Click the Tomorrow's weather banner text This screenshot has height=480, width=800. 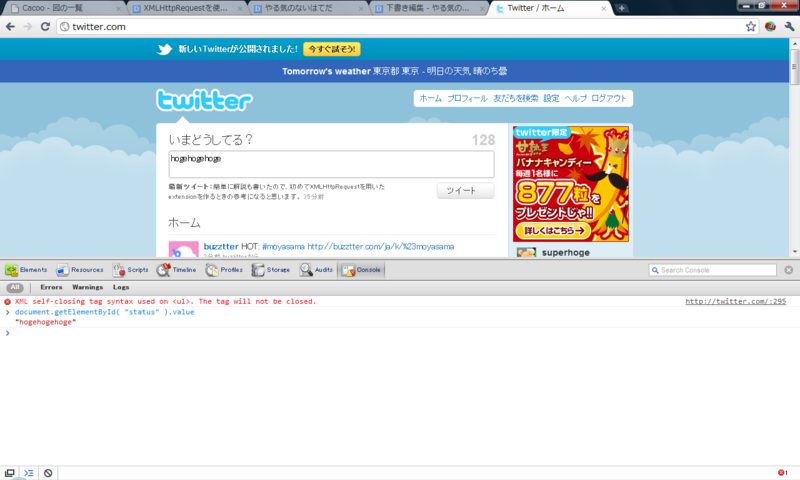(x=394, y=71)
